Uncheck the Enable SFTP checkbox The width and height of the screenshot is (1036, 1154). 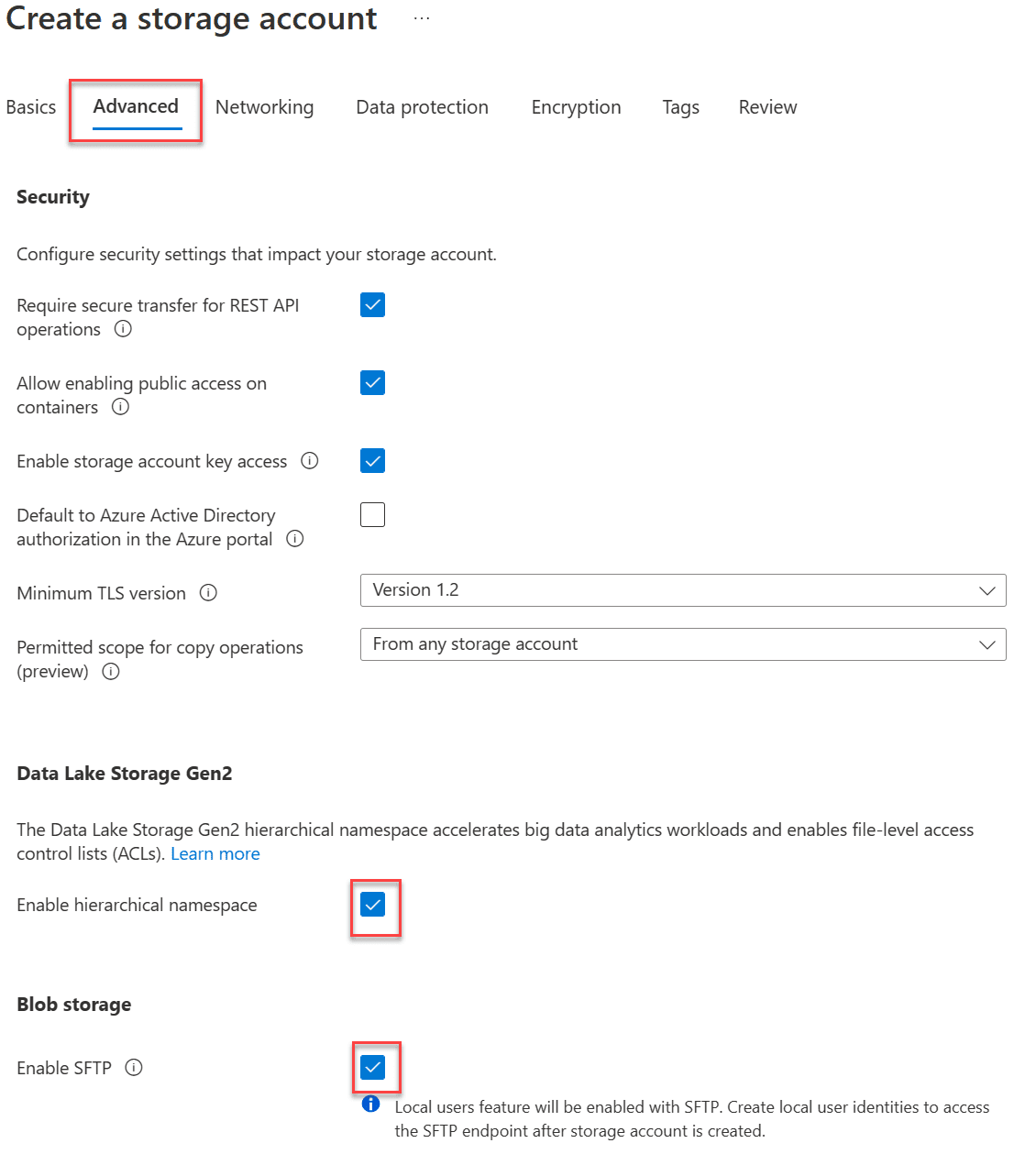(x=372, y=1068)
